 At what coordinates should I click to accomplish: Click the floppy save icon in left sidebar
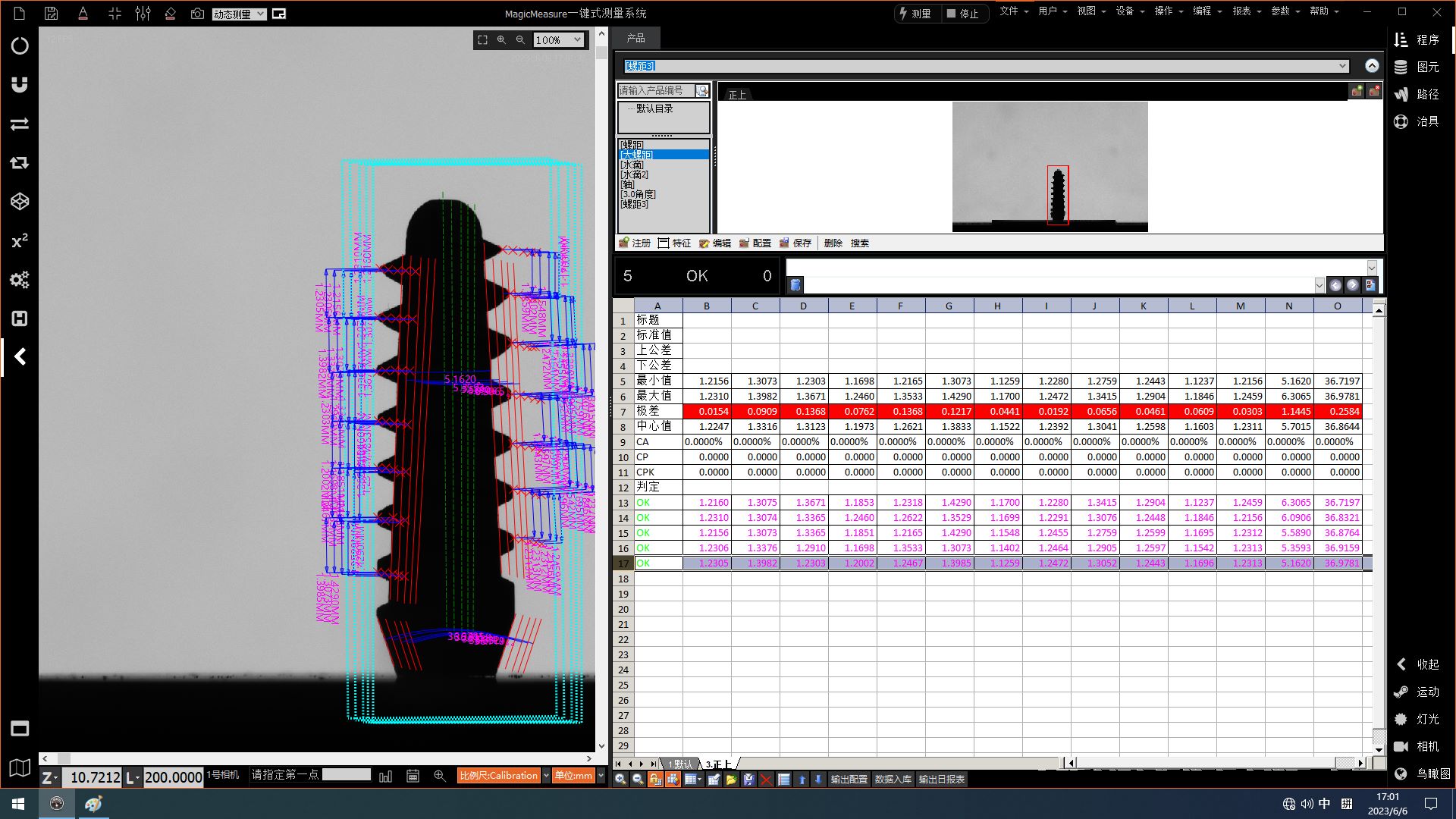pyautogui.click(x=20, y=318)
